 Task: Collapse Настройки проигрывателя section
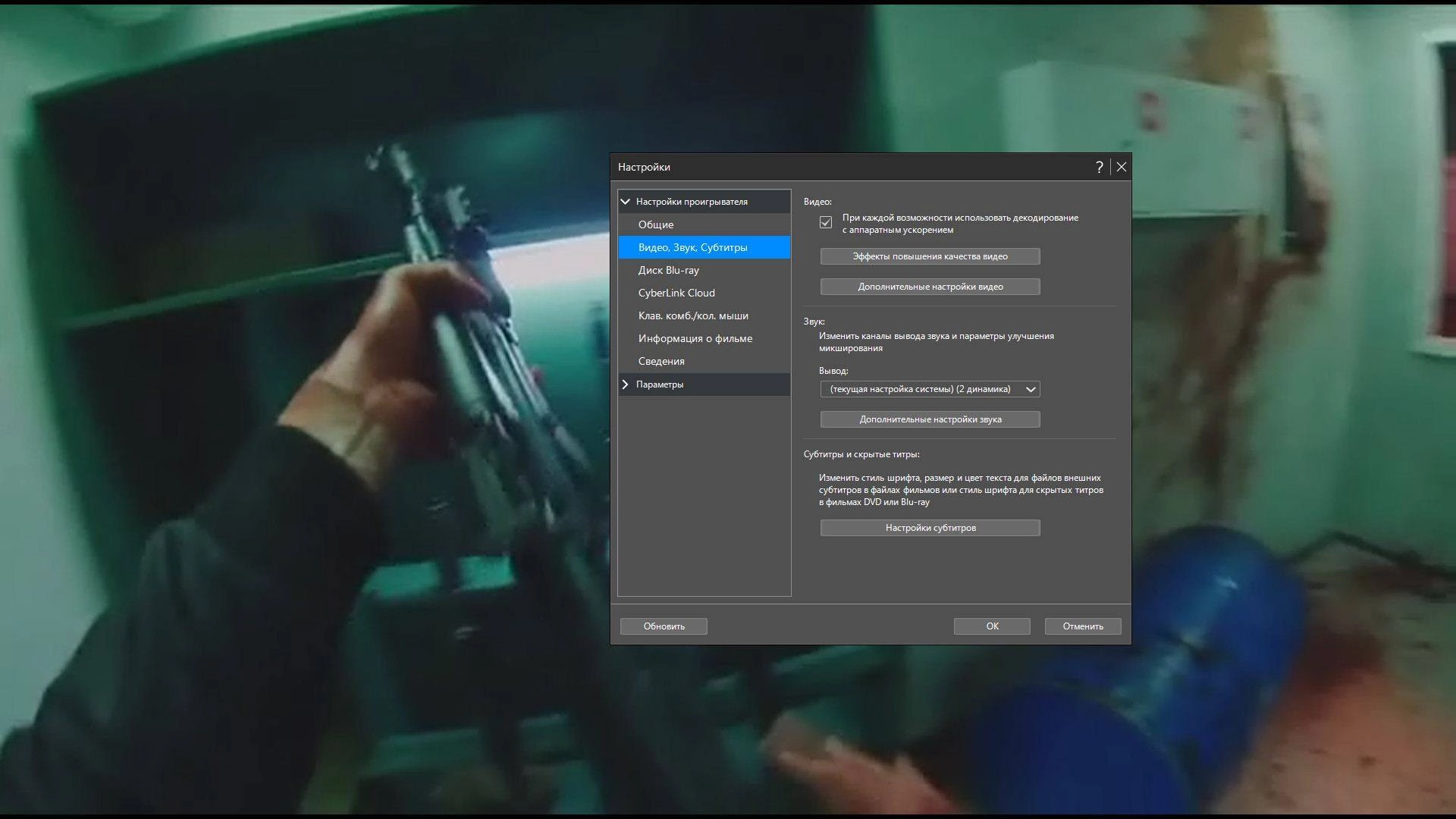coord(626,202)
